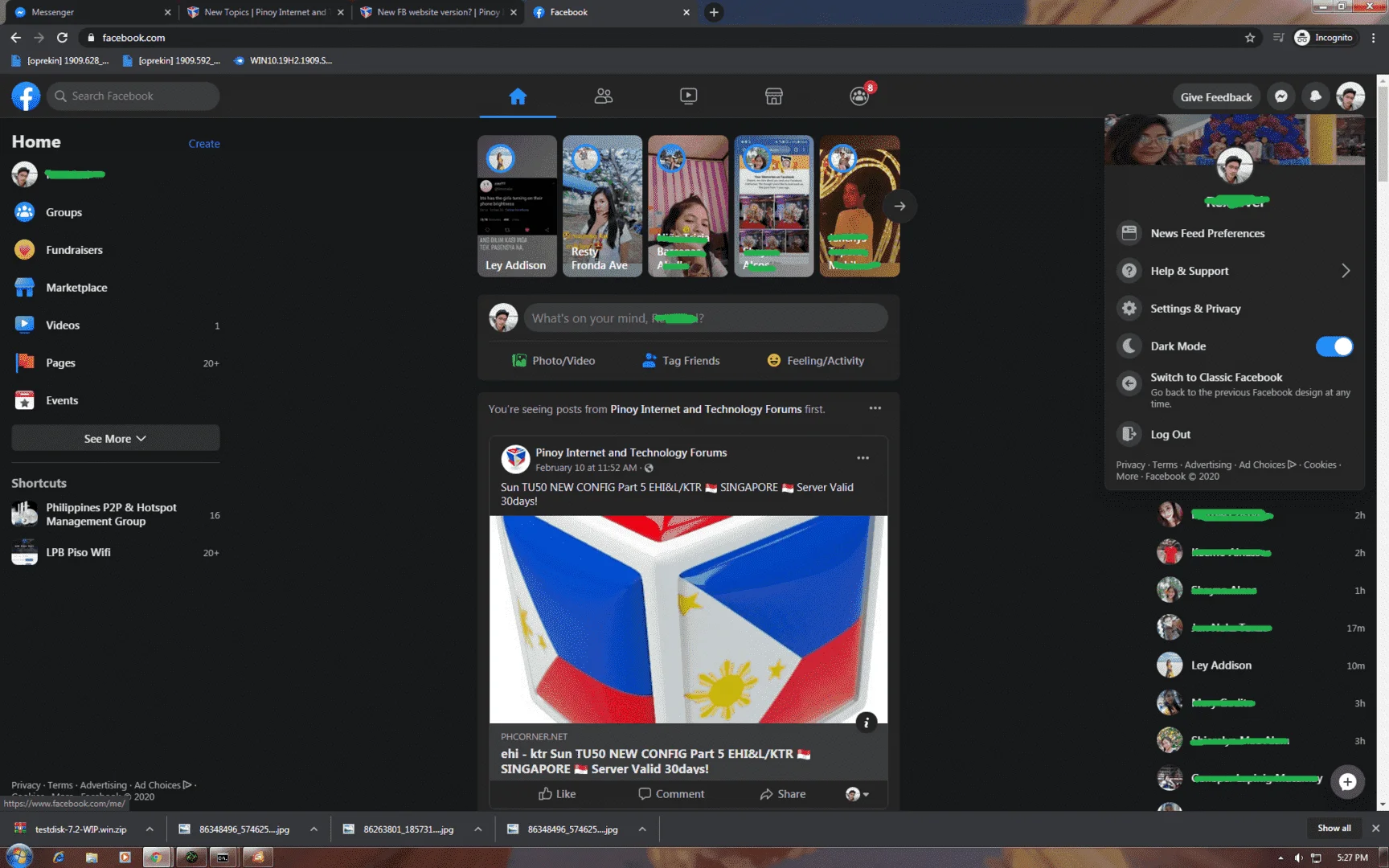The image size is (1389, 868).
Task: Open the Friends tab
Action: pos(604,96)
